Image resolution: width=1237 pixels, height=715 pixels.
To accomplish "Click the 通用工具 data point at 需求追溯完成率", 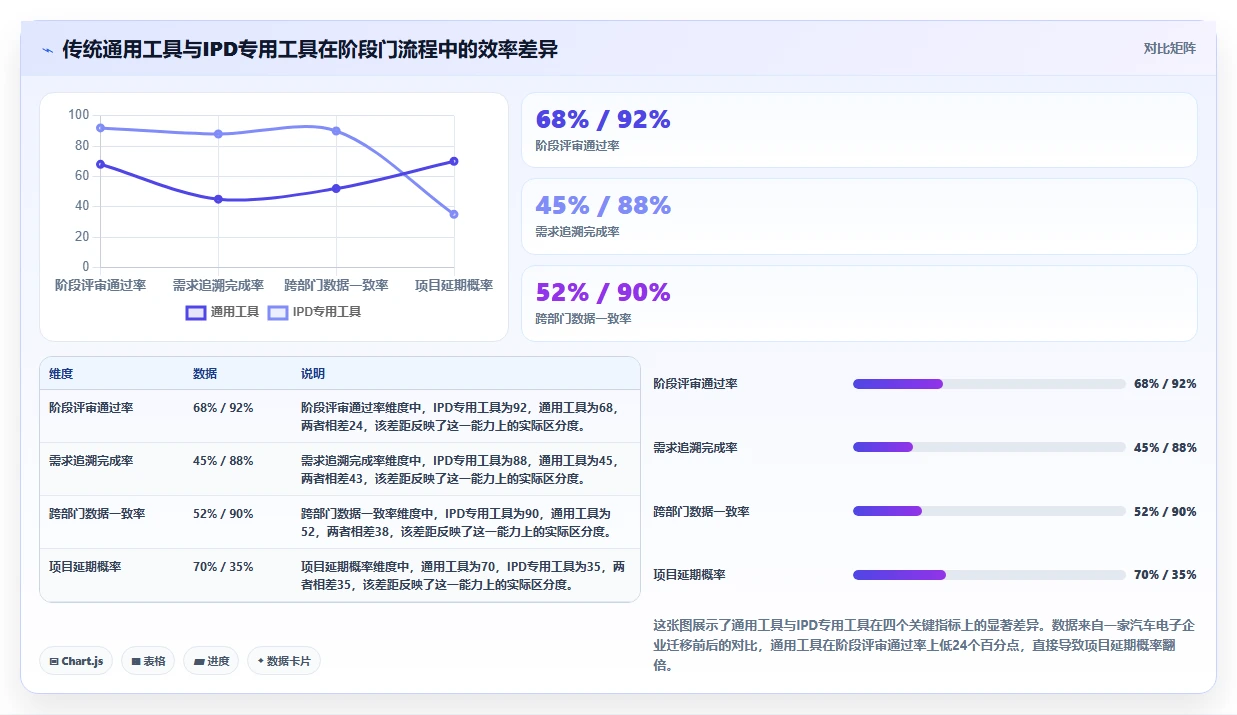I will click(218, 199).
